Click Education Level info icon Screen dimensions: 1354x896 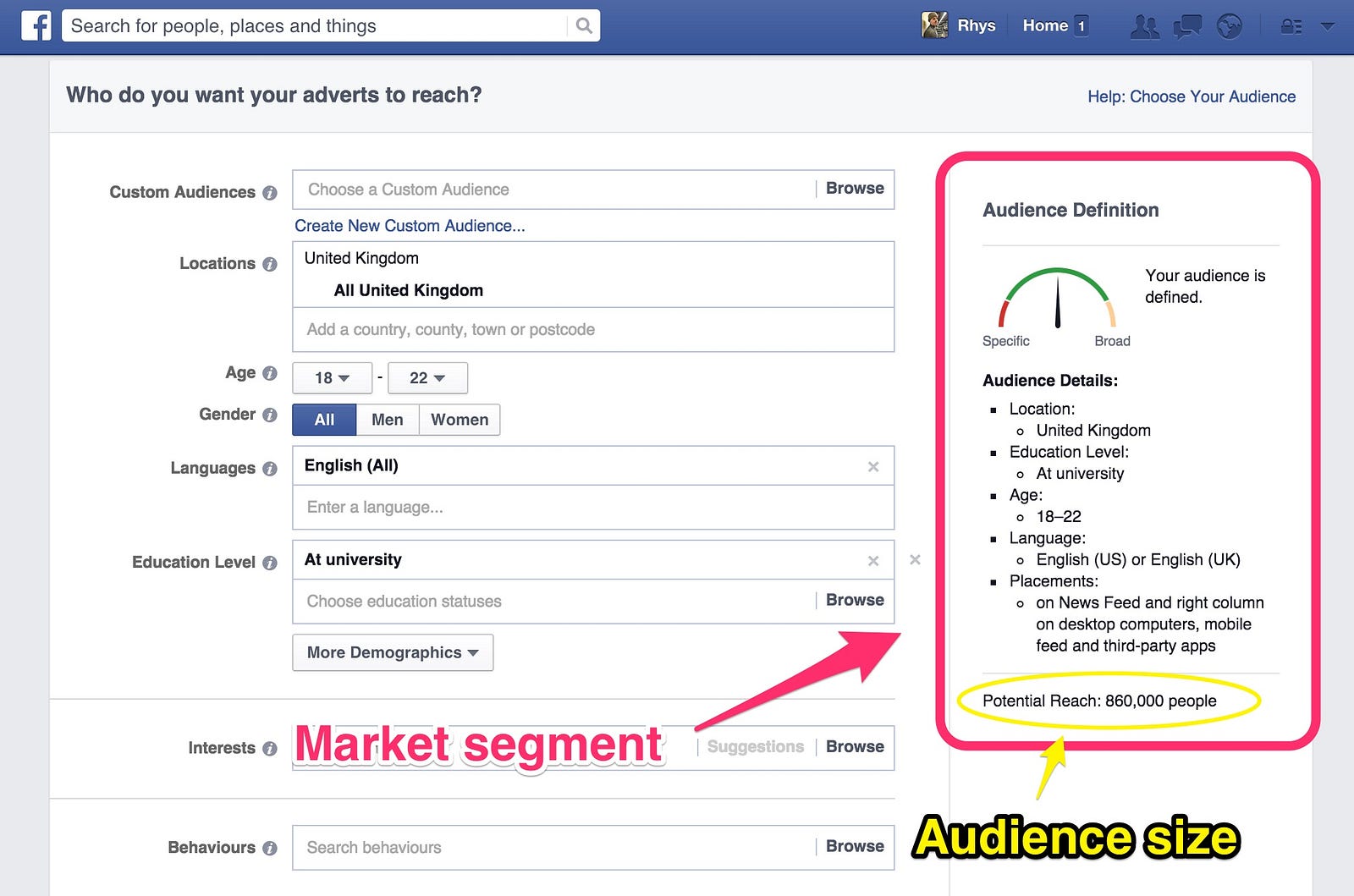(270, 563)
